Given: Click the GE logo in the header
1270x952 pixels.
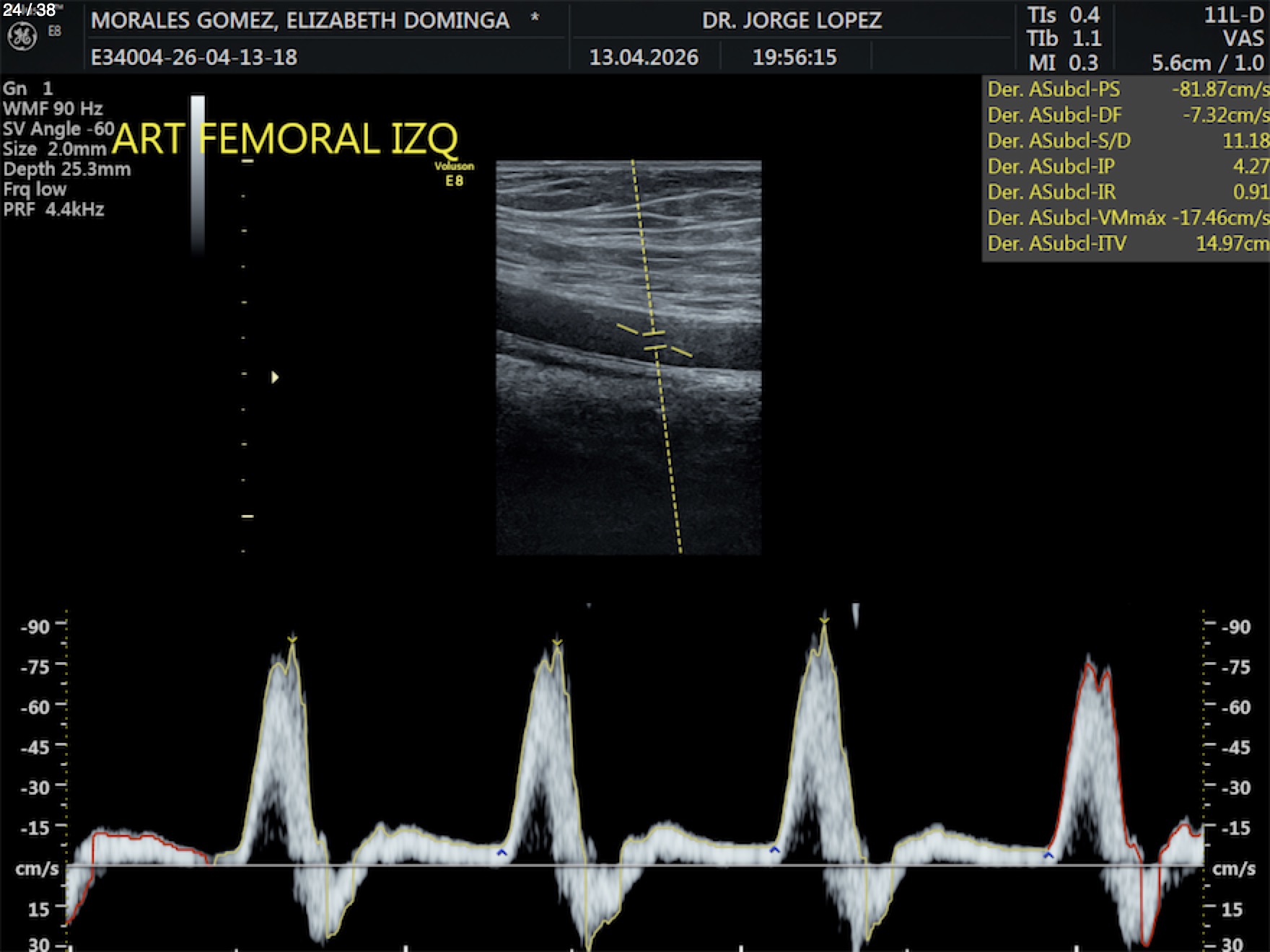Looking at the screenshot, I should [22, 37].
